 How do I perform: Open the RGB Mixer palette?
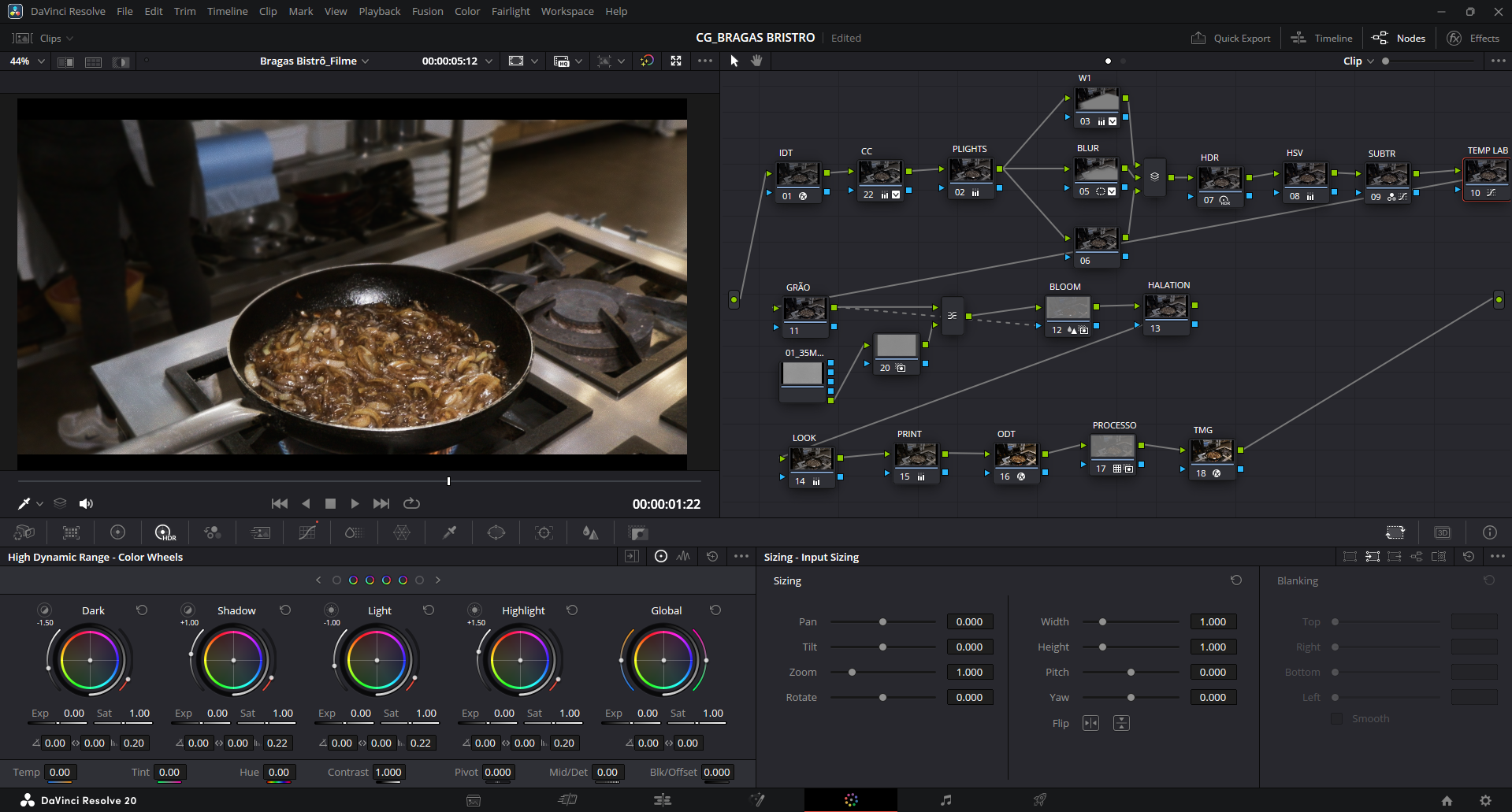[213, 533]
